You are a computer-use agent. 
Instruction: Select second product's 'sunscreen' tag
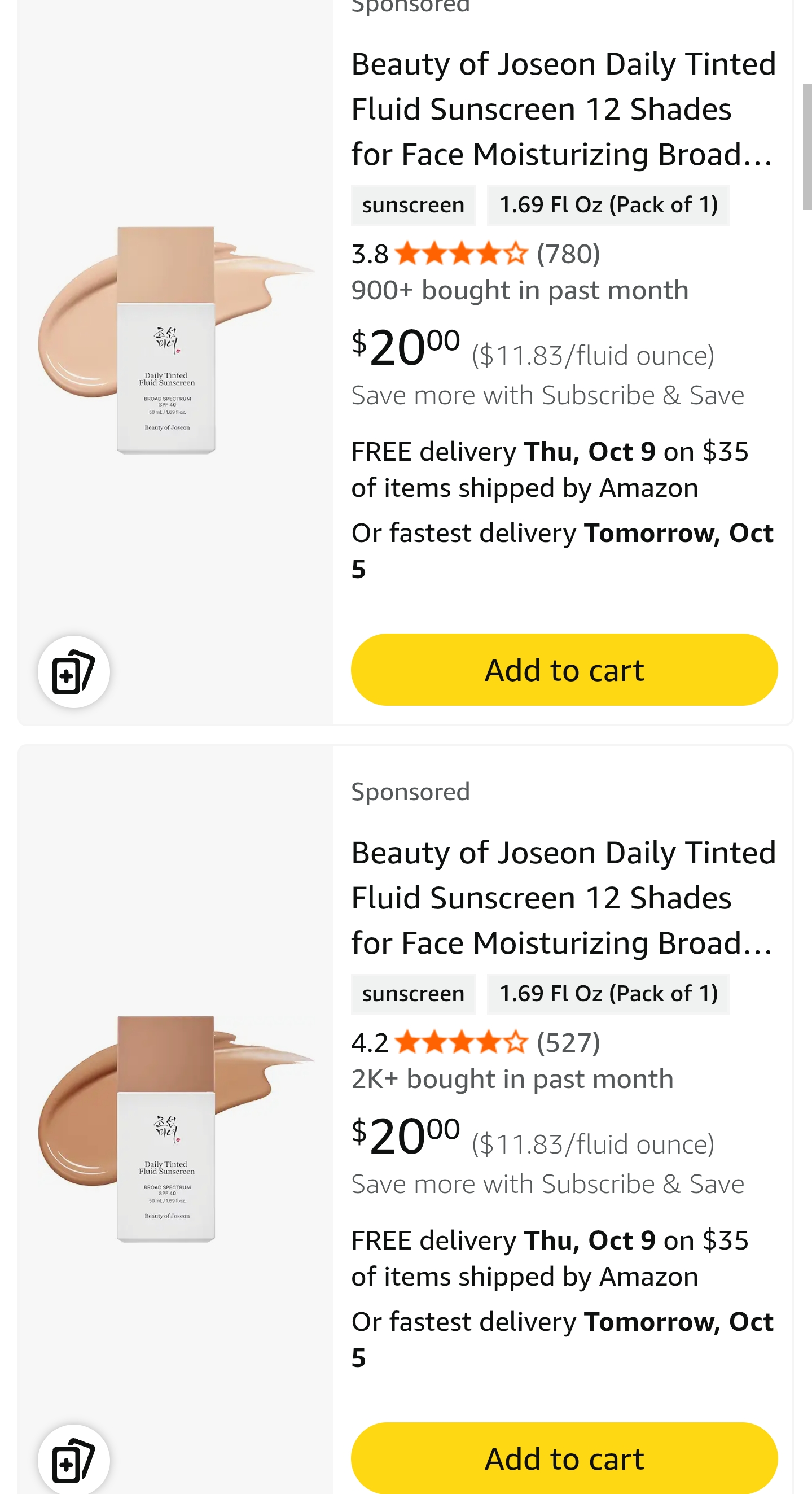pos(412,994)
